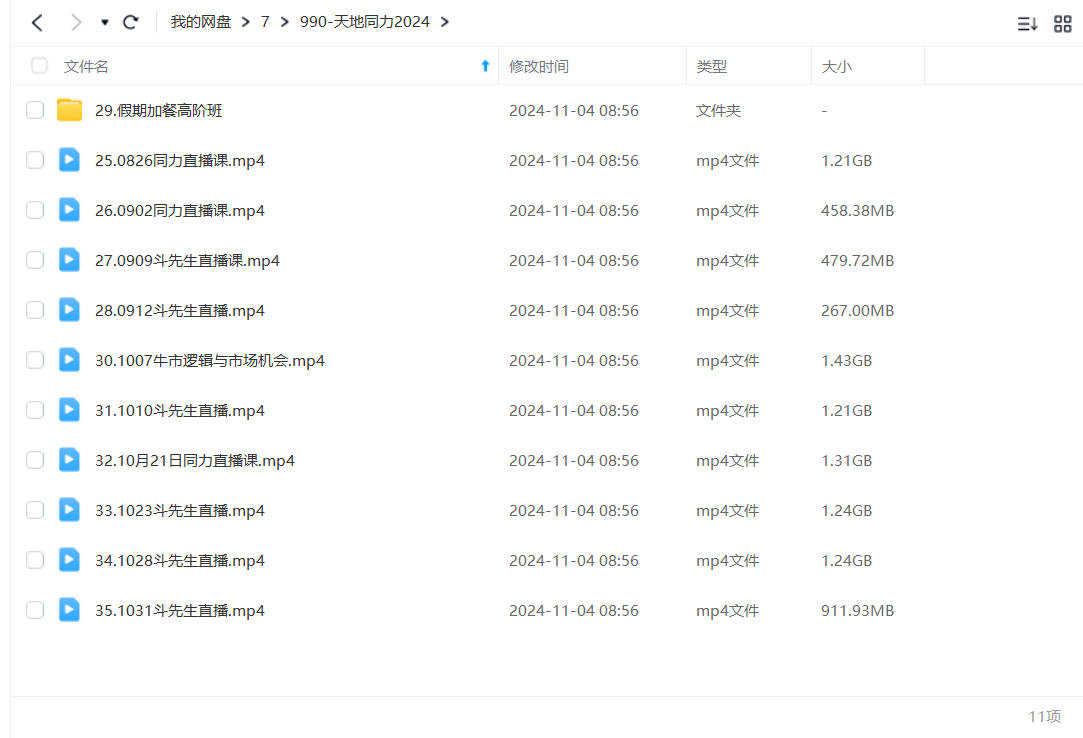Image resolution: width=1083 pixels, height=738 pixels.
Task: Select file name 31.1010斗先生直播.mp4
Action: [x=180, y=410]
